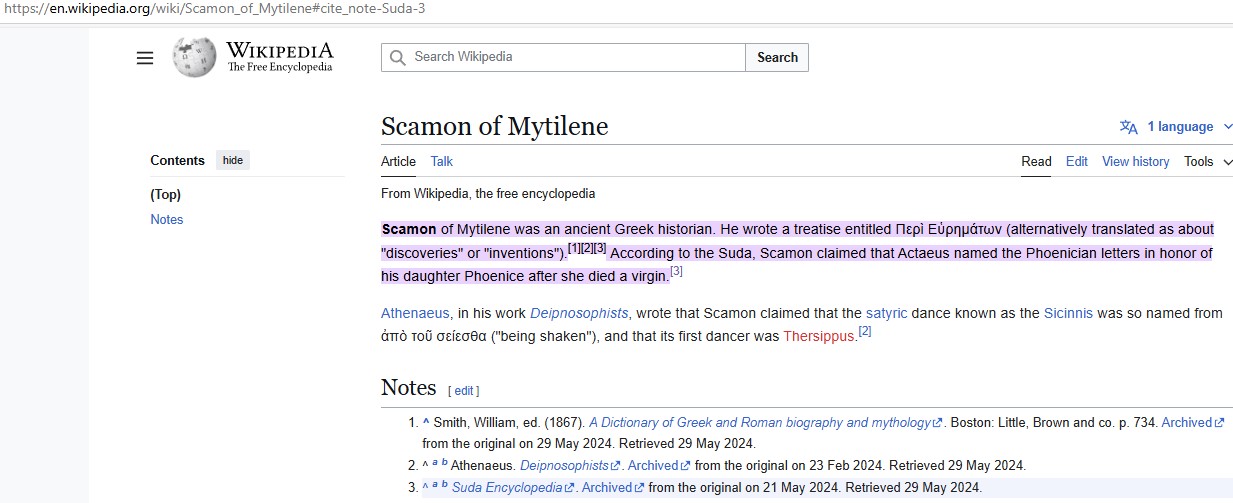This screenshot has height=503, width=1233.
Task: Click back-link 'b' of note 2
Action: pos(445,463)
